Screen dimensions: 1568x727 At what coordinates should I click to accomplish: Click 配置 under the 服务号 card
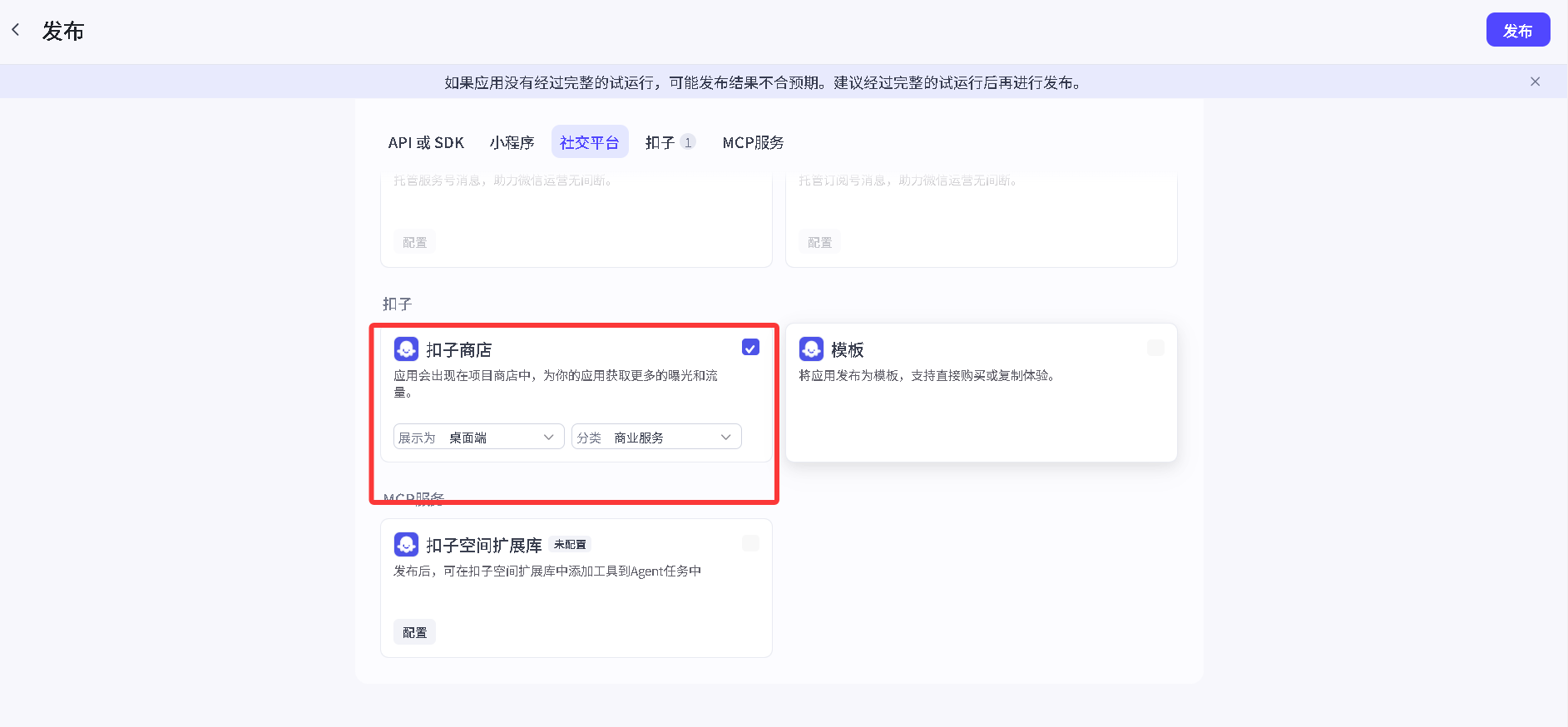tap(414, 242)
